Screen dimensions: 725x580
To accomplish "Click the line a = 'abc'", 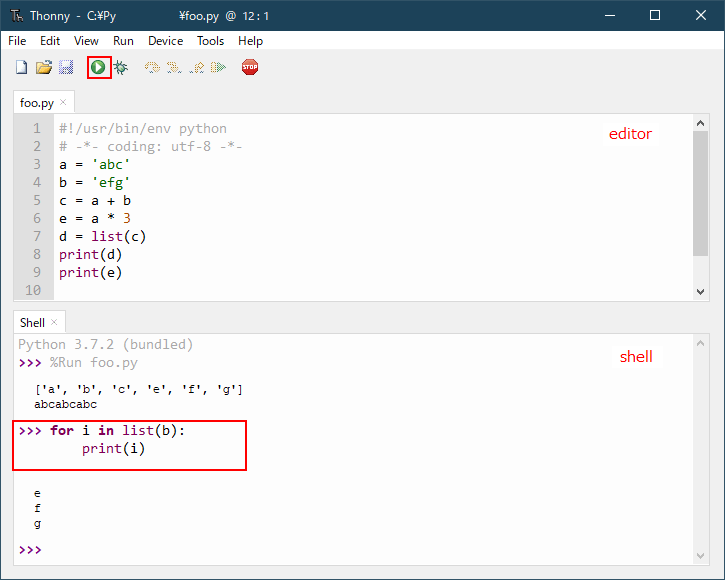I will [x=94, y=164].
